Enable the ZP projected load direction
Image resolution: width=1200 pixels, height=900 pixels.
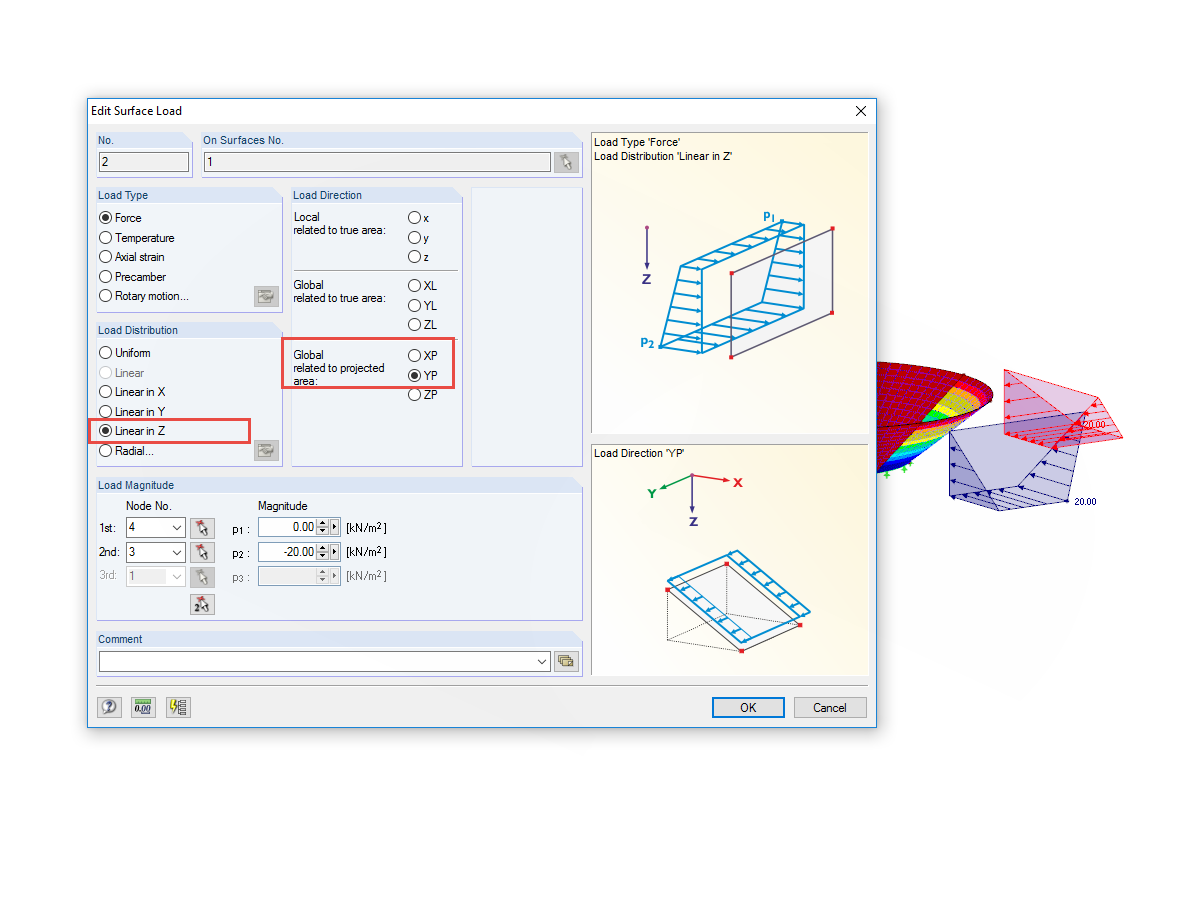(413, 395)
